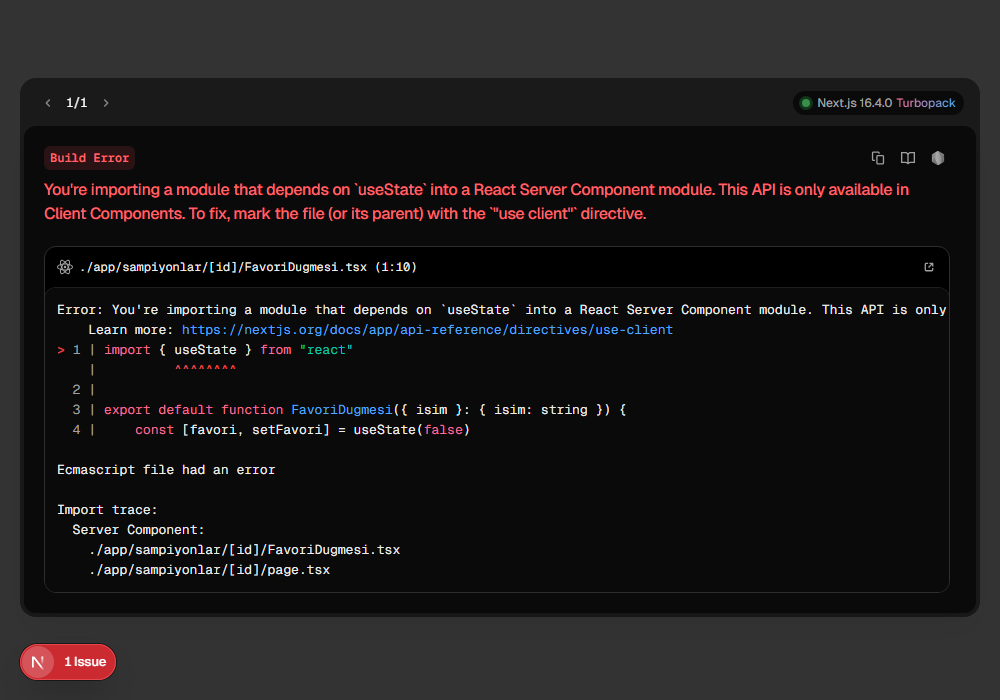The image size is (1000, 700).
Task: Click 'Server Component:' trace line
Action: tap(138, 530)
